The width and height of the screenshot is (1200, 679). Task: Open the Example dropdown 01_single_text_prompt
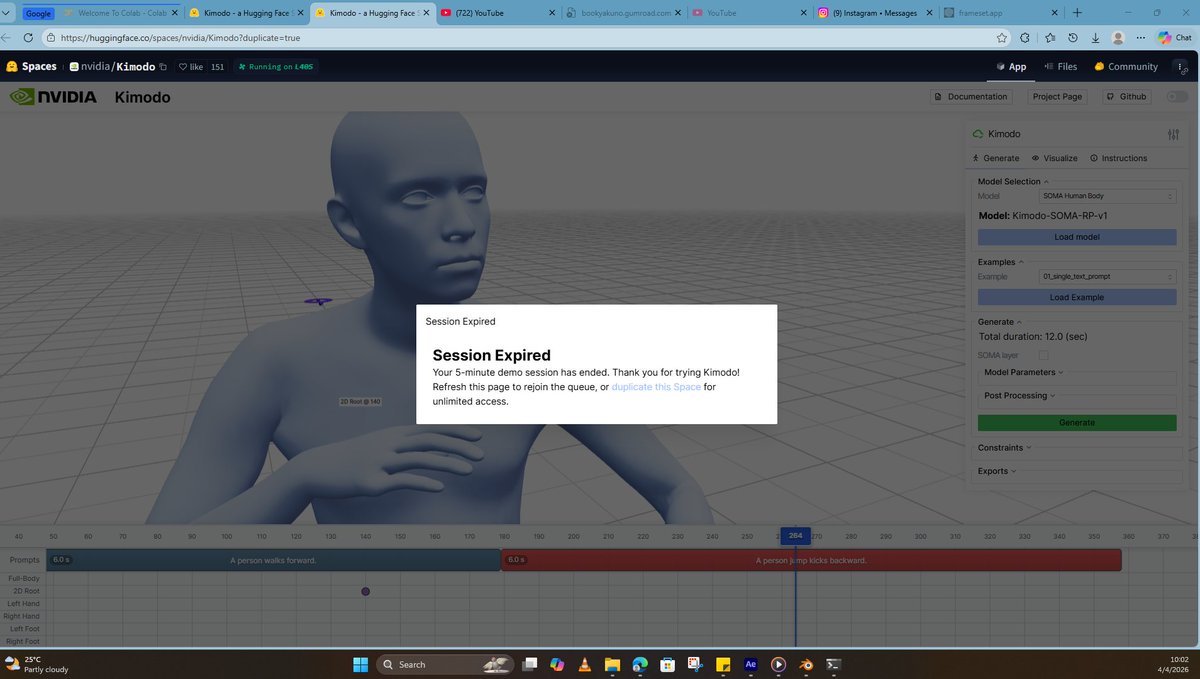point(1107,276)
